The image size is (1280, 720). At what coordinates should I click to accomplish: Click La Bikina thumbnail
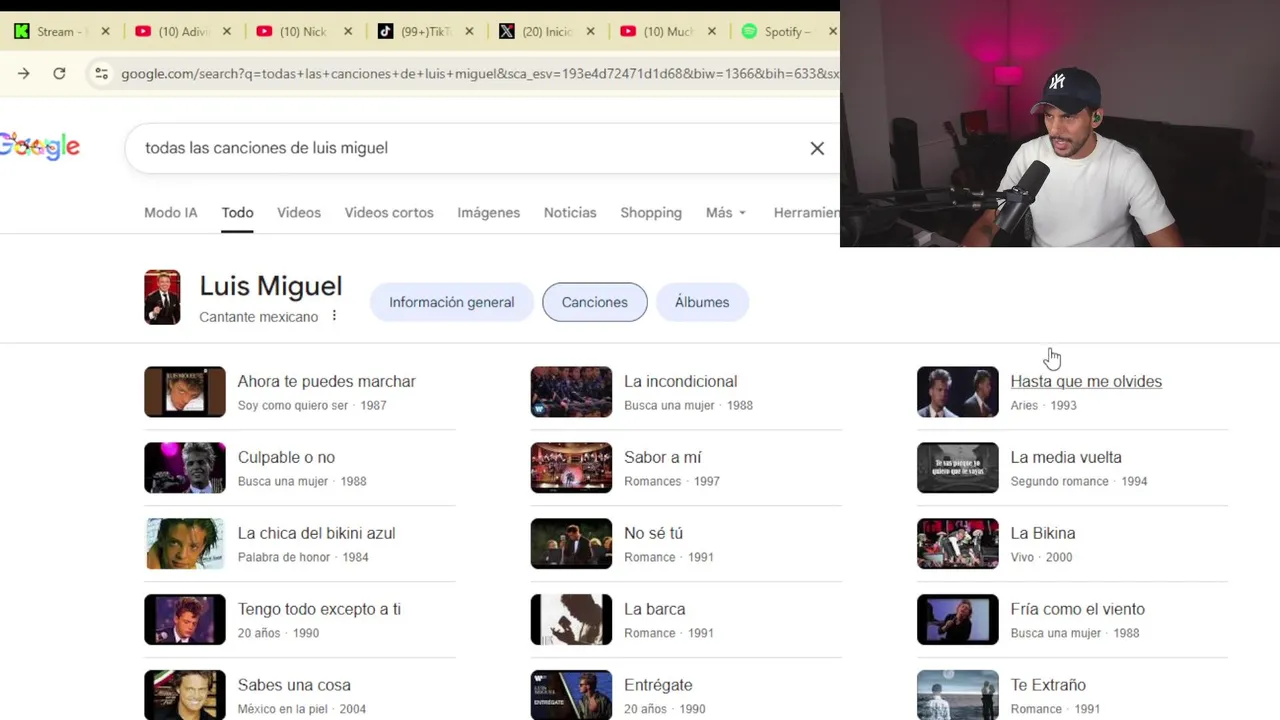(x=958, y=544)
